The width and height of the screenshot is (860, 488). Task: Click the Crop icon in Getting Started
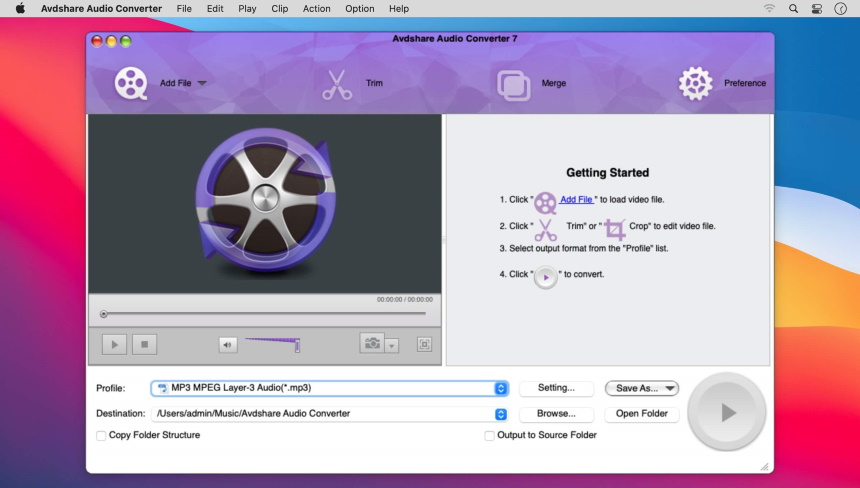[615, 230]
